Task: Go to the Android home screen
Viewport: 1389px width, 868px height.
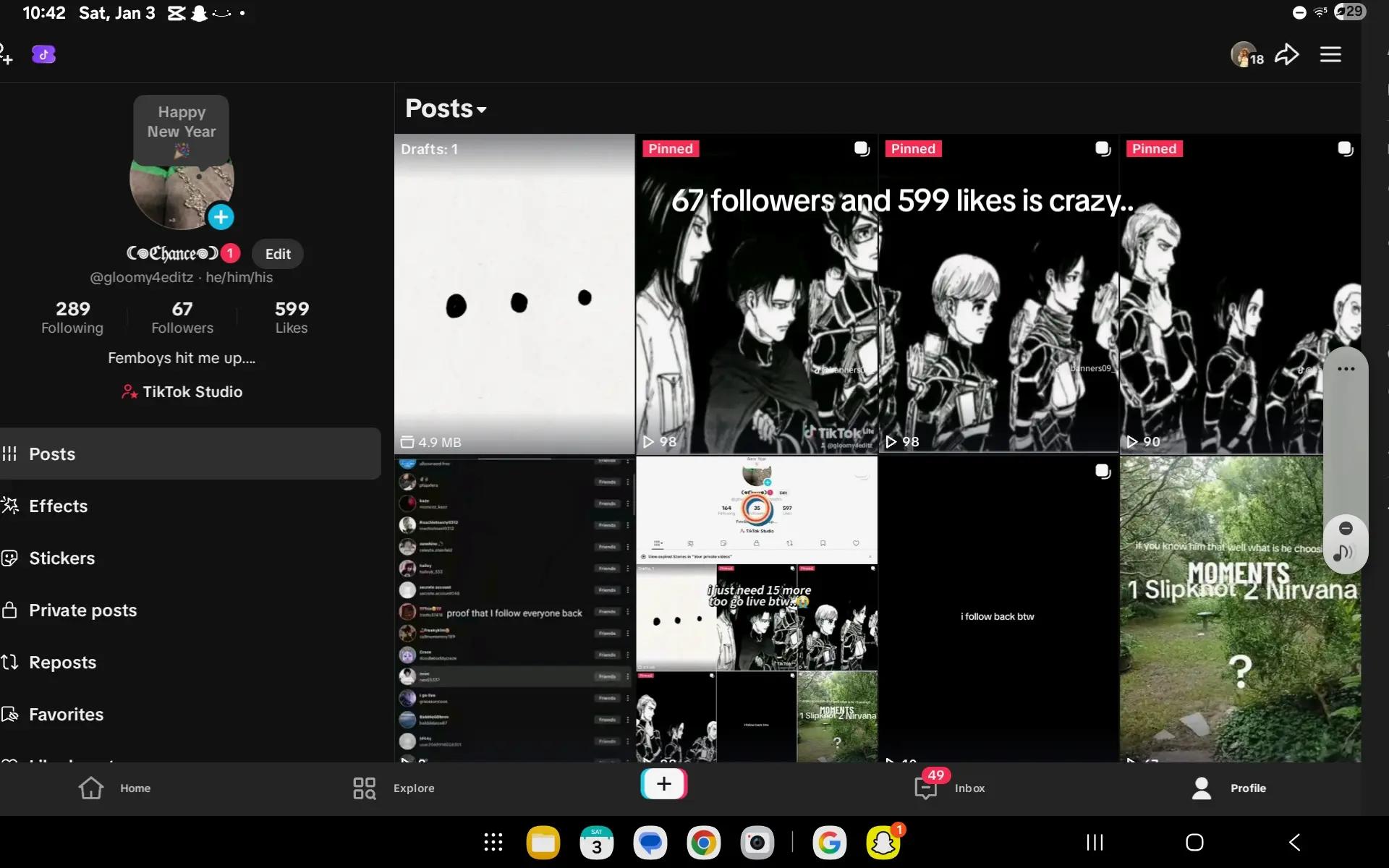Action: pyautogui.click(x=1194, y=842)
